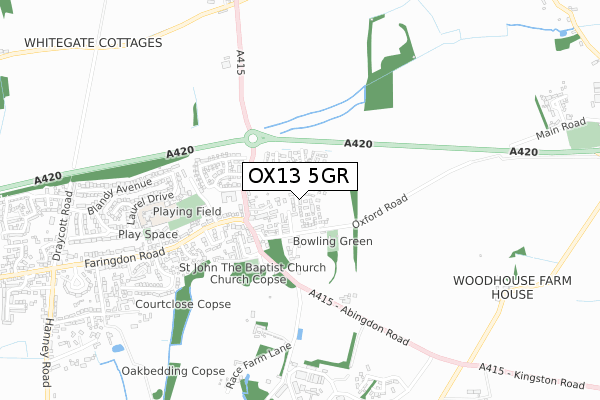Select St John The Baptist Church label
600x400 pixels.
coord(253,267)
